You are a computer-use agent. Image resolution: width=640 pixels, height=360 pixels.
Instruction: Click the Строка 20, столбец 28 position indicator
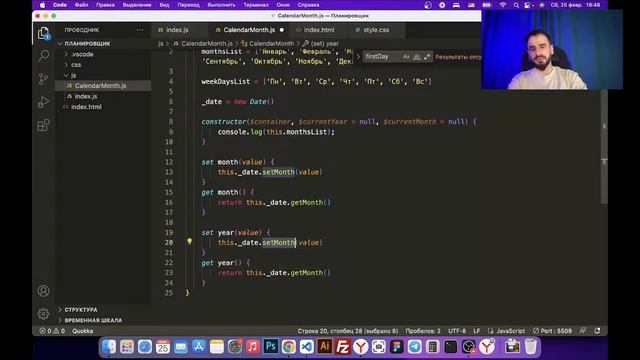[347, 331]
